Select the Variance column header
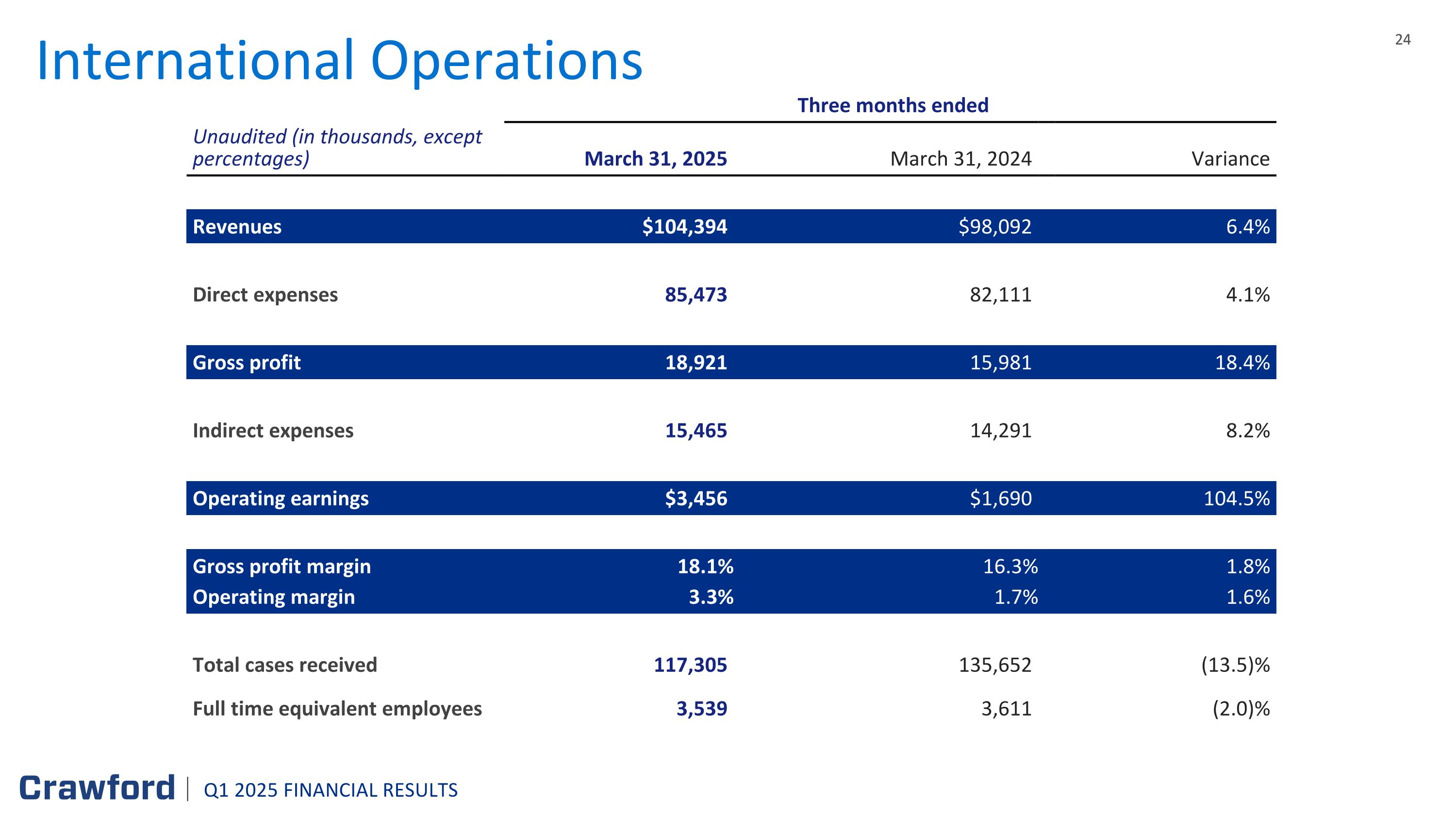 tap(1230, 159)
